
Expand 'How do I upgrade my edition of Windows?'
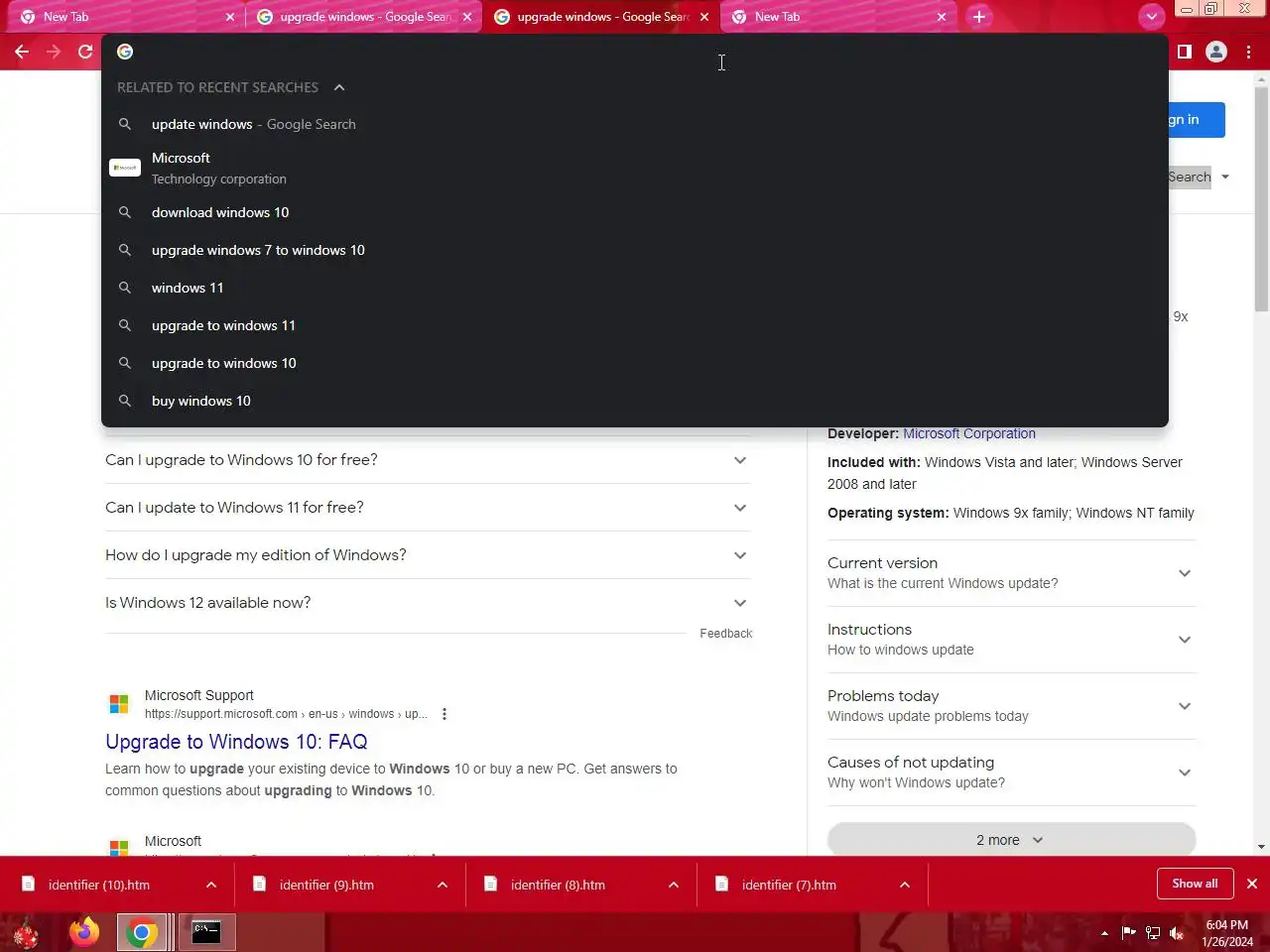pyautogui.click(x=428, y=555)
